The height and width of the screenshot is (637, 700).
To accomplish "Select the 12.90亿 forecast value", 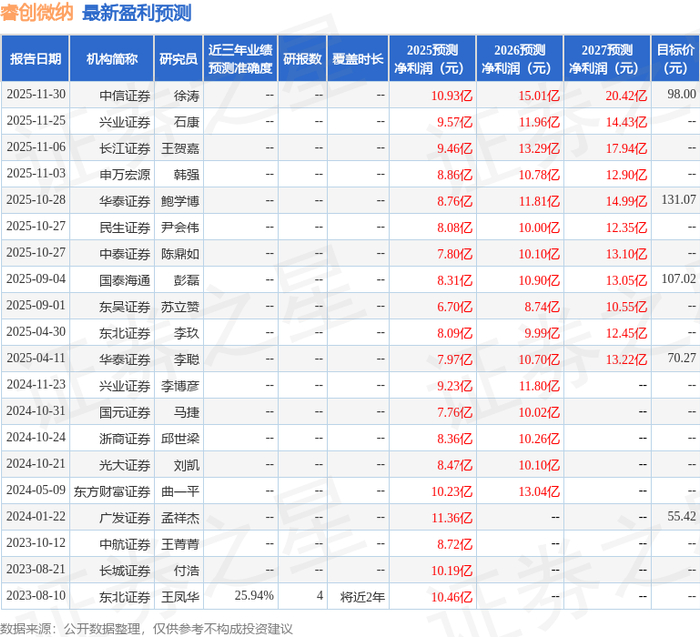I will 626,175.
